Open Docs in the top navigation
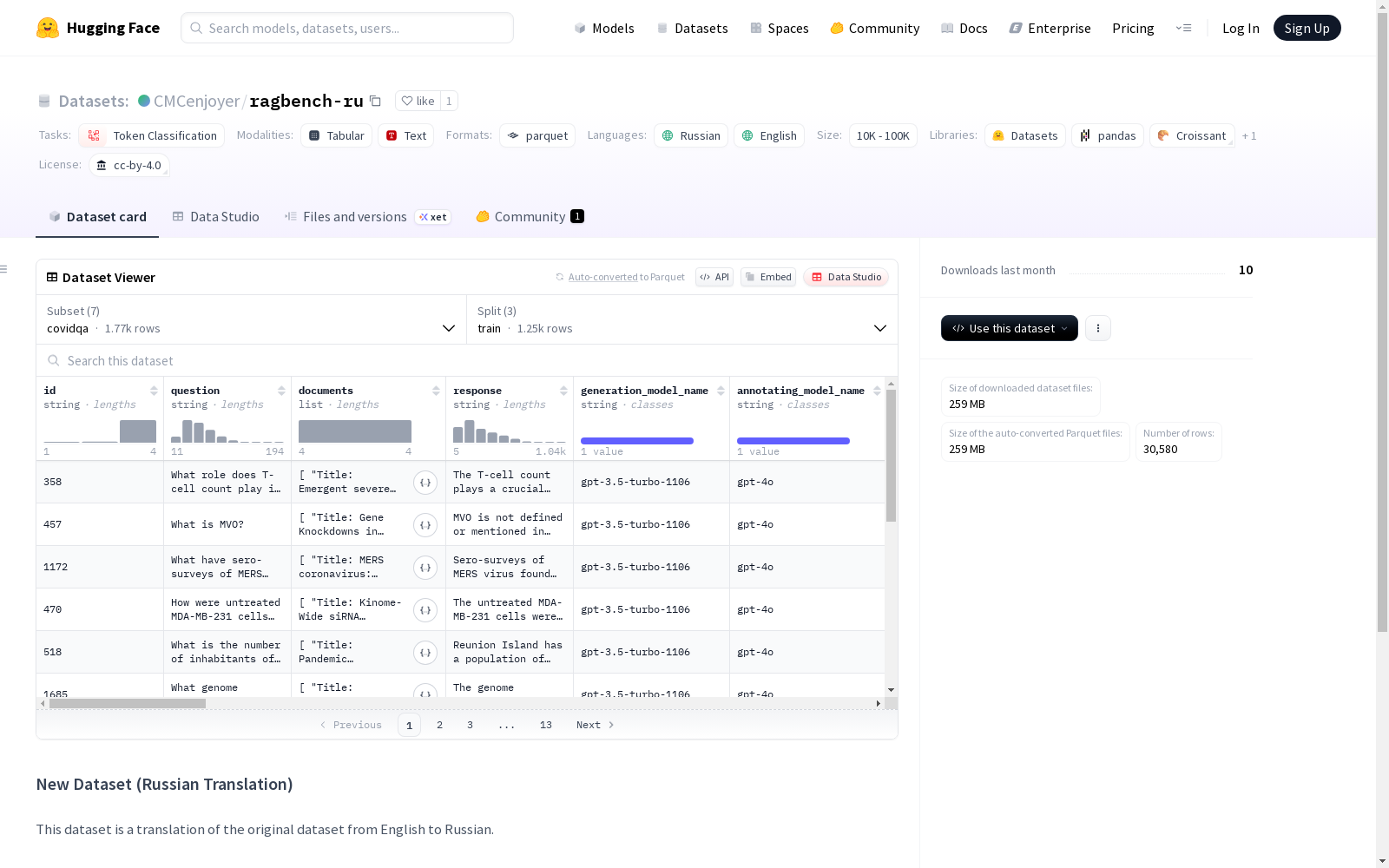1389x868 pixels. pos(964,29)
